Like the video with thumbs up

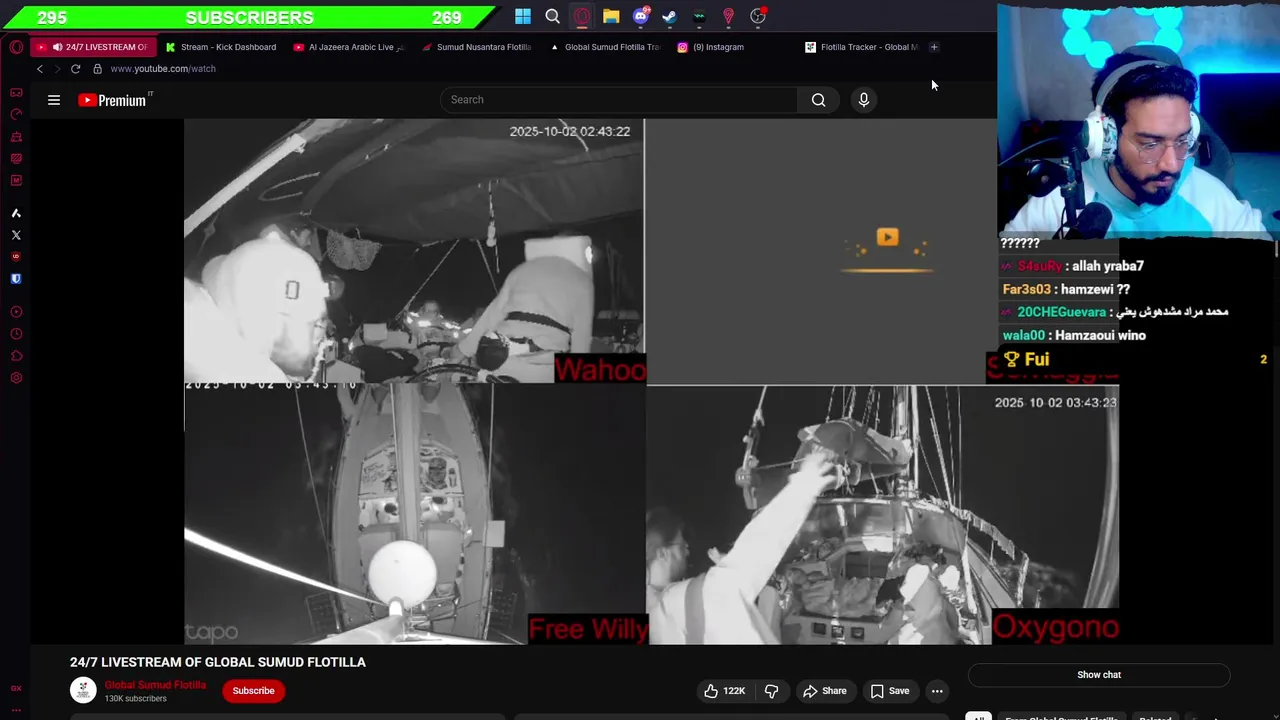pyautogui.click(x=725, y=691)
